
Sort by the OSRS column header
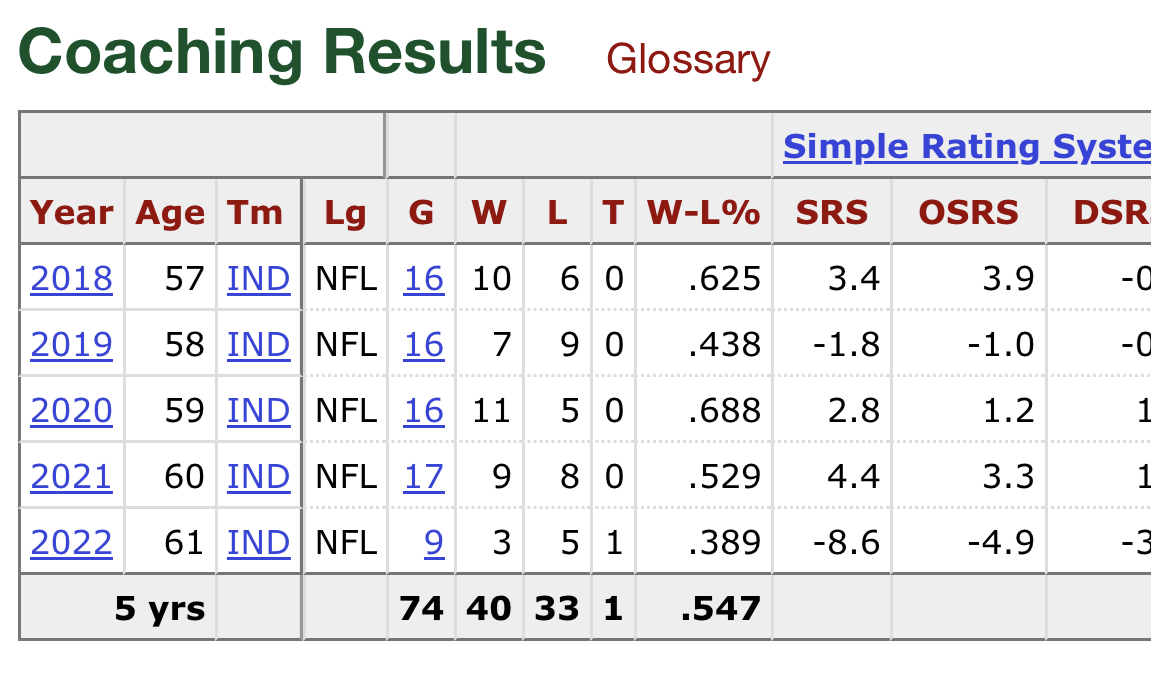(x=968, y=212)
